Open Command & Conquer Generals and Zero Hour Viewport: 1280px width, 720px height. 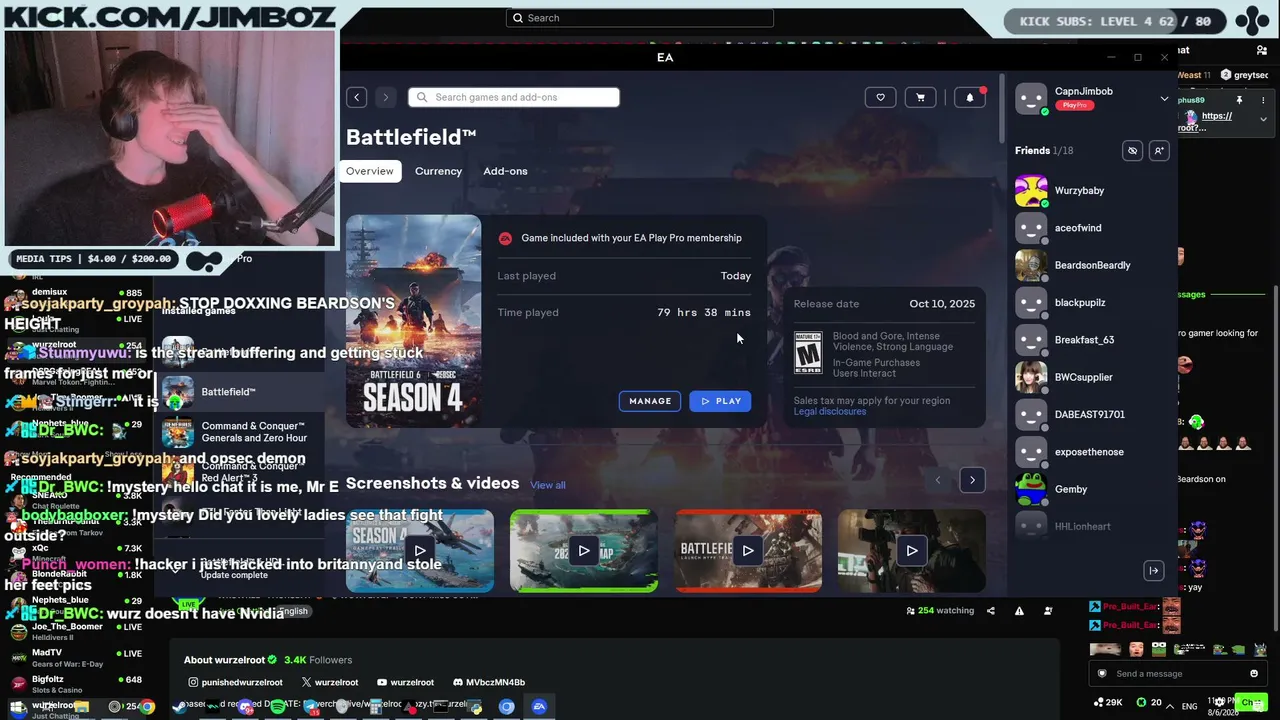click(240, 432)
